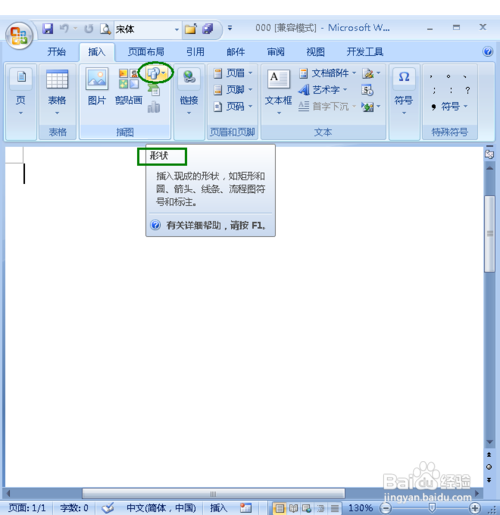Switch to the 邮件 tab
The width and height of the screenshot is (500, 515).
(x=236, y=52)
